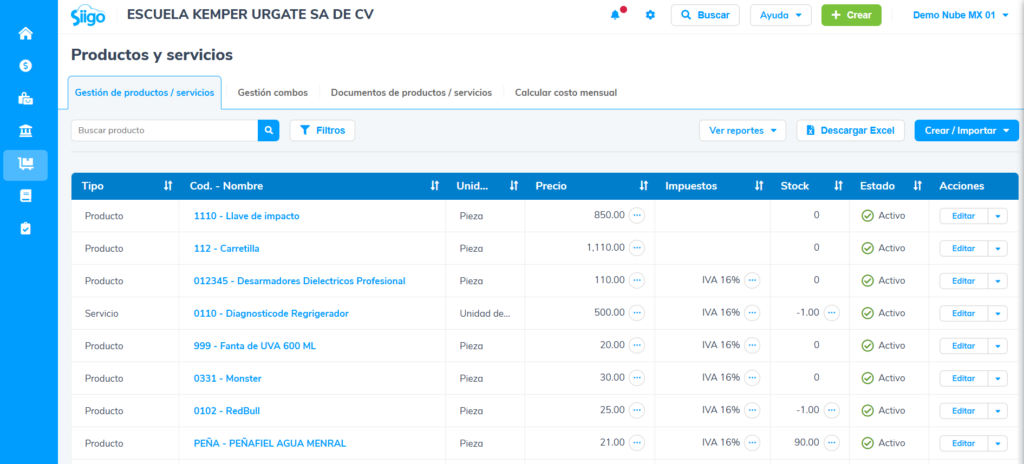
Task: Click the green Crear button
Action: pyautogui.click(x=852, y=15)
